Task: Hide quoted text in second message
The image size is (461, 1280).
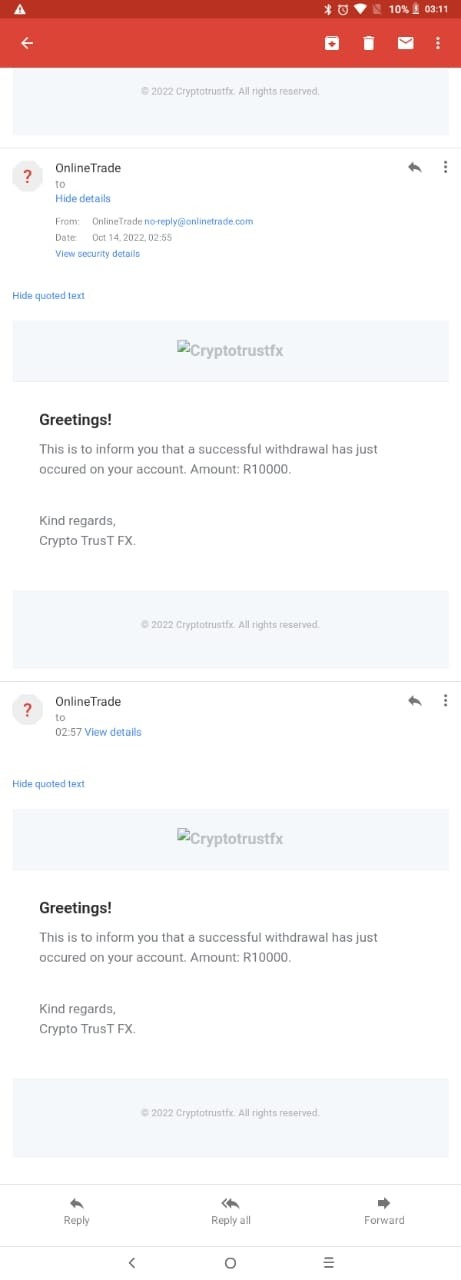Action: tap(48, 784)
